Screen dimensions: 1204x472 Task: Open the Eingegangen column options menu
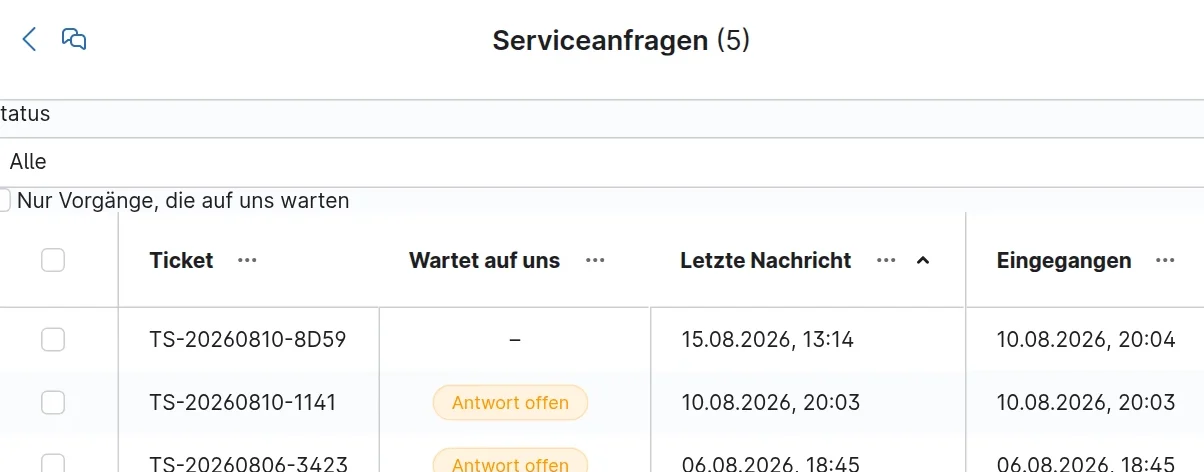tap(1165, 261)
